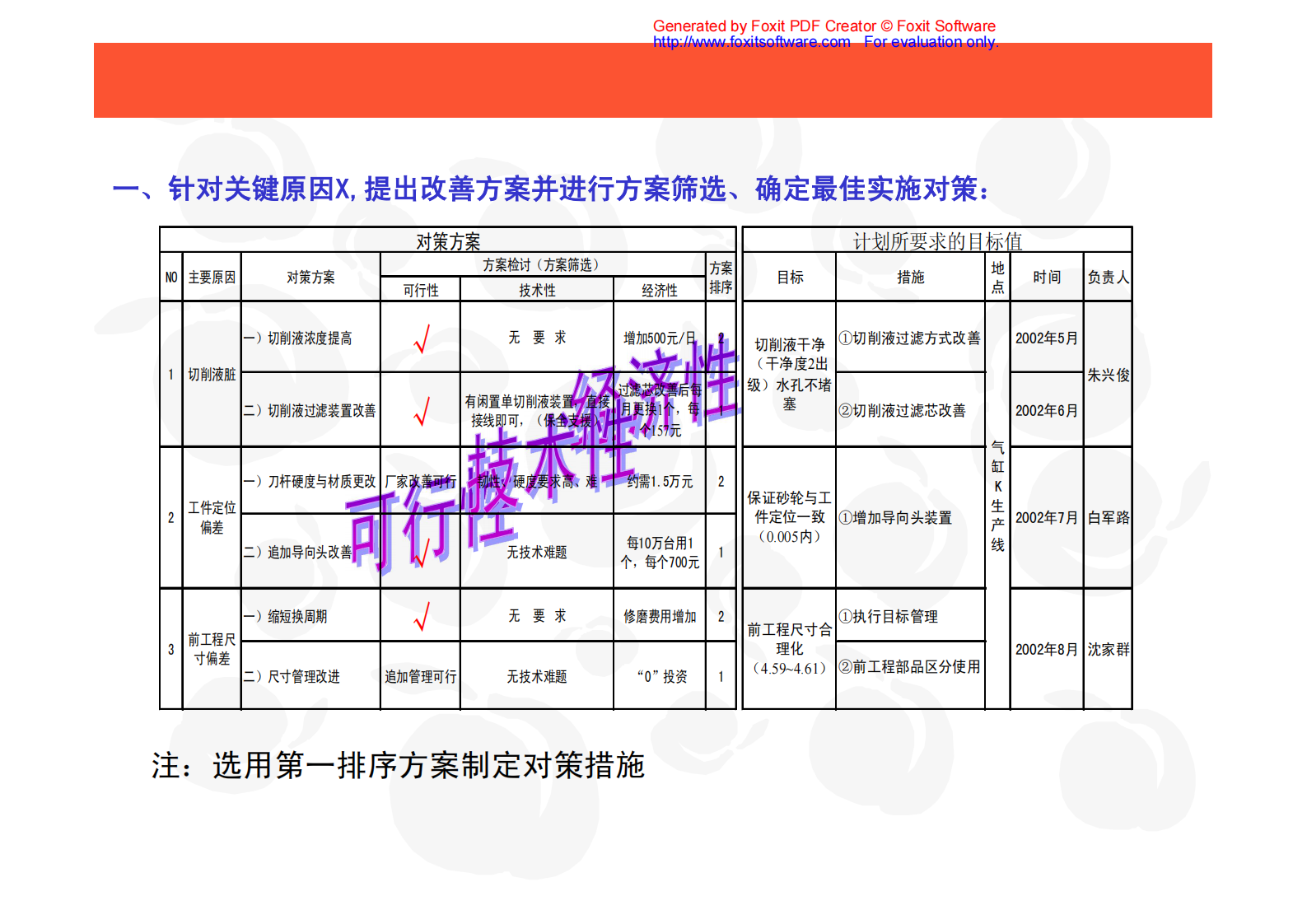Click the red check mark in 缩短换周期 row
The image size is (1307, 924).
[422, 617]
